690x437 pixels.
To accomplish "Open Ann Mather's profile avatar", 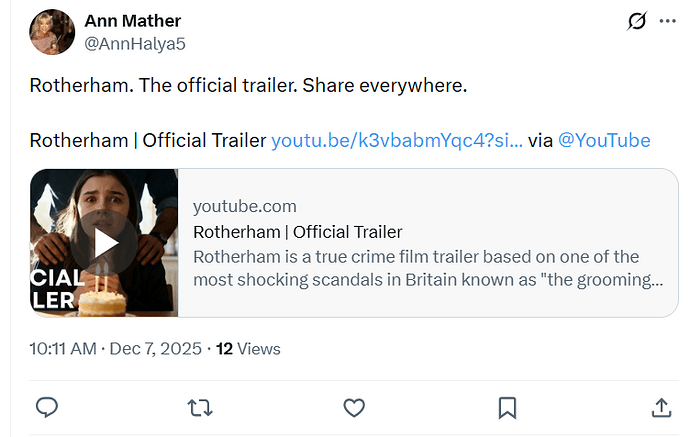I will tap(52, 32).
